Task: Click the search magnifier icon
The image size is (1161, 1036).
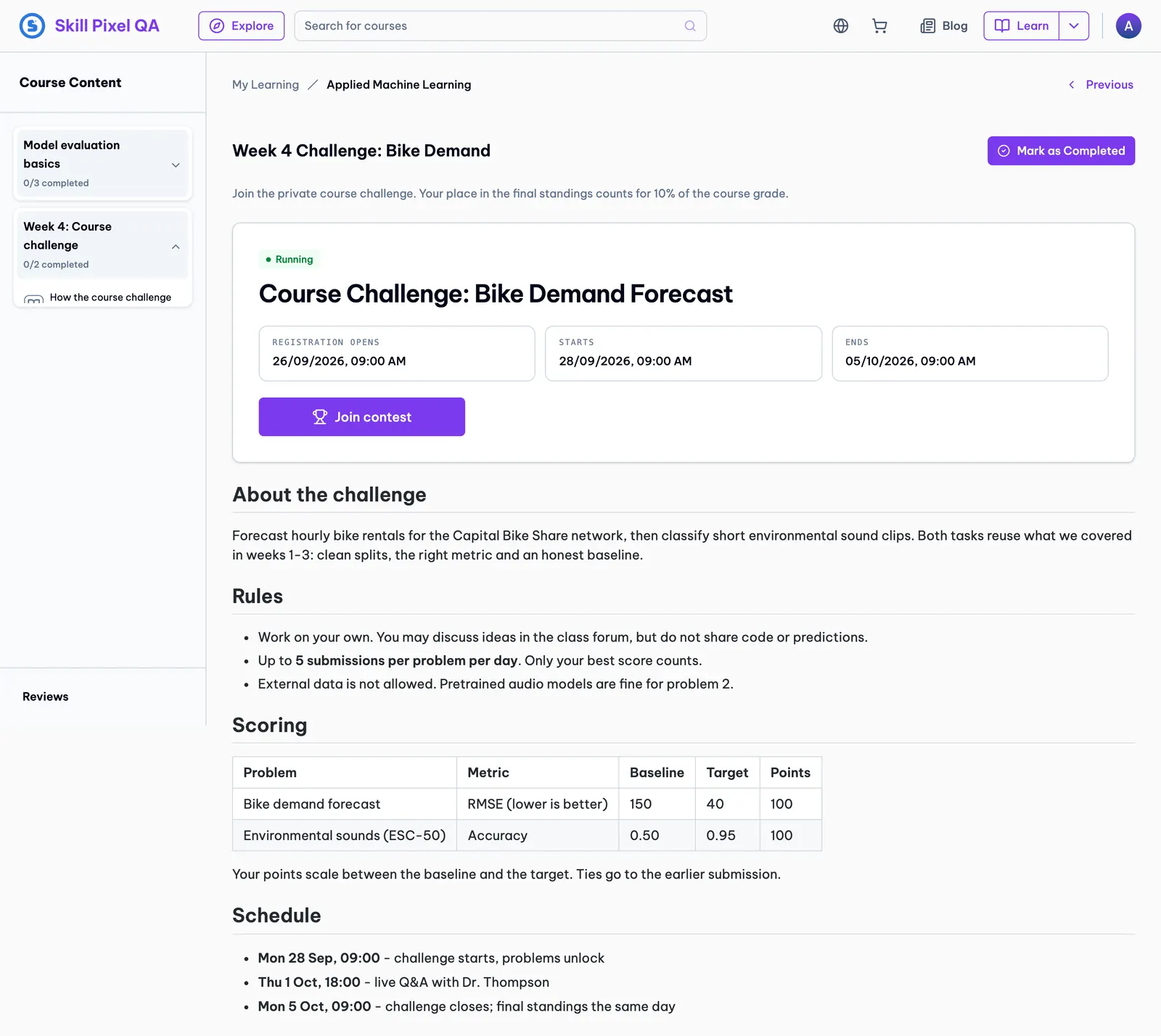Action: (690, 26)
